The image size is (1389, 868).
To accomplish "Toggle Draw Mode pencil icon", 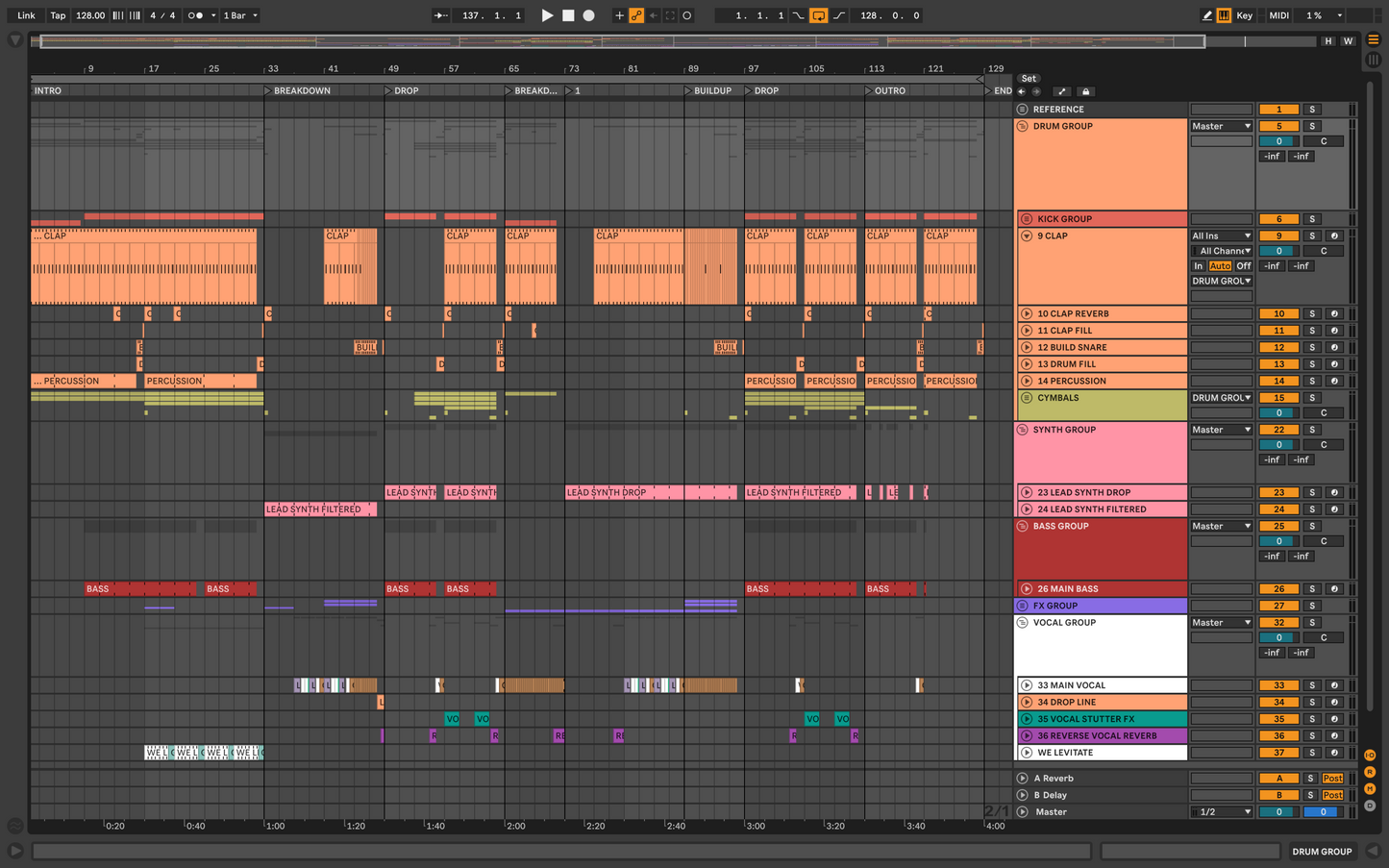I will click(x=1206, y=15).
